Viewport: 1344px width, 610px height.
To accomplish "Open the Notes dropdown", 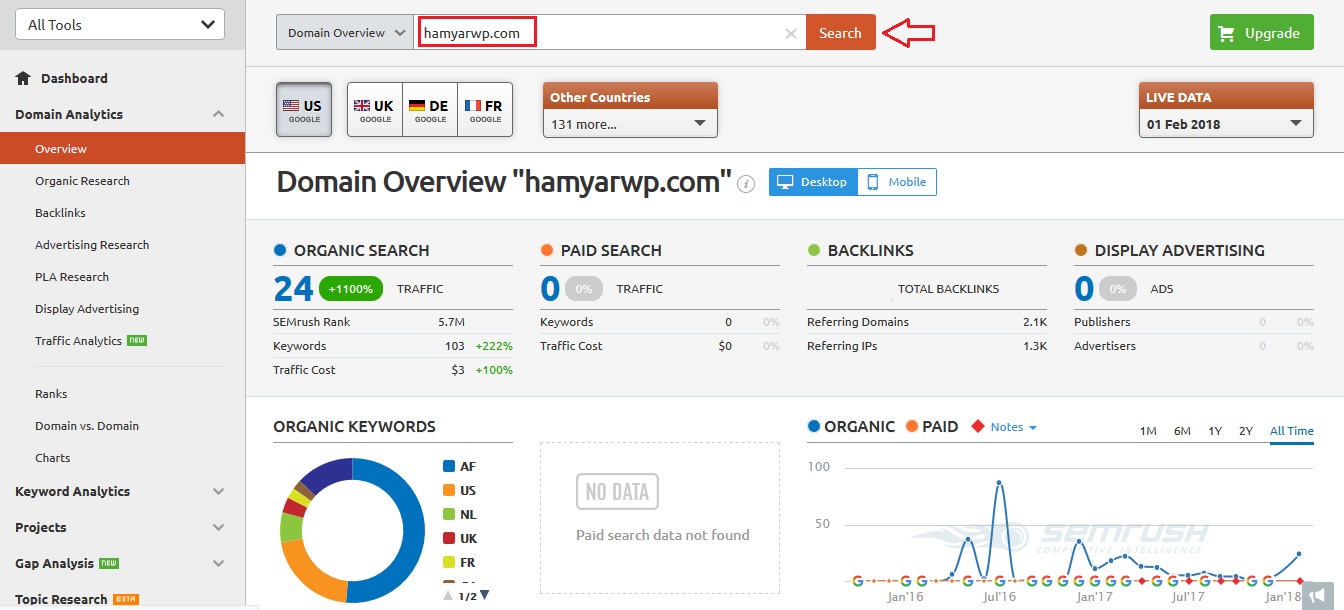I will [x=1014, y=427].
